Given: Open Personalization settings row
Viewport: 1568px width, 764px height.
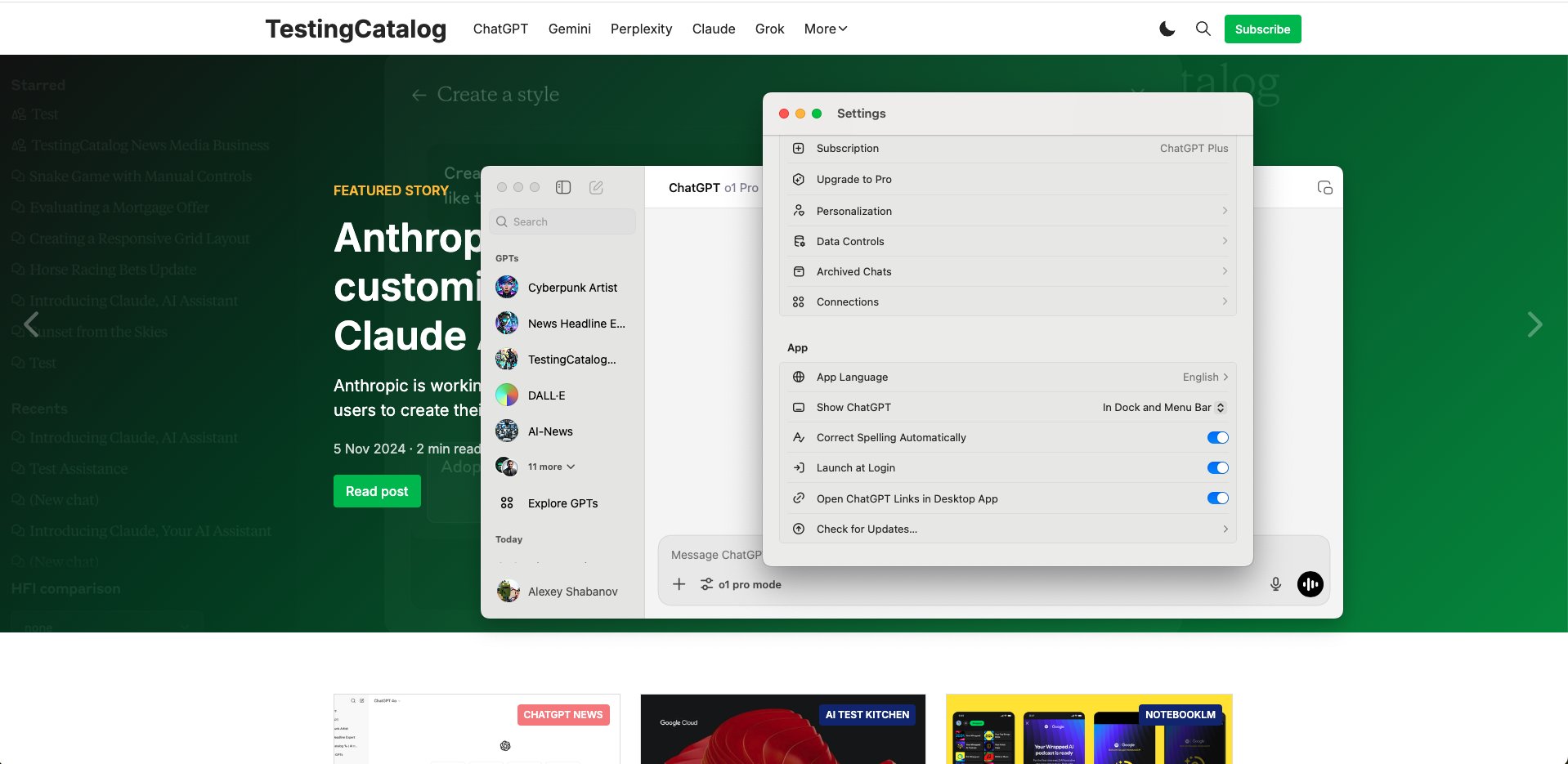Looking at the screenshot, I should tap(1008, 211).
